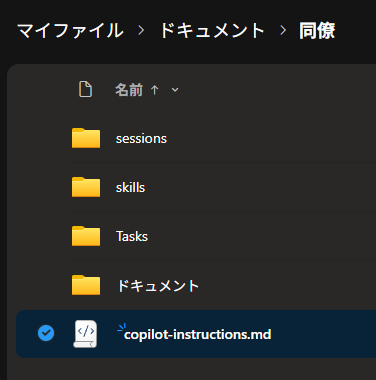Screen dimensions: 376x380
Task: Go to the ドキュメント breadcrumb
Action: click(212, 31)
